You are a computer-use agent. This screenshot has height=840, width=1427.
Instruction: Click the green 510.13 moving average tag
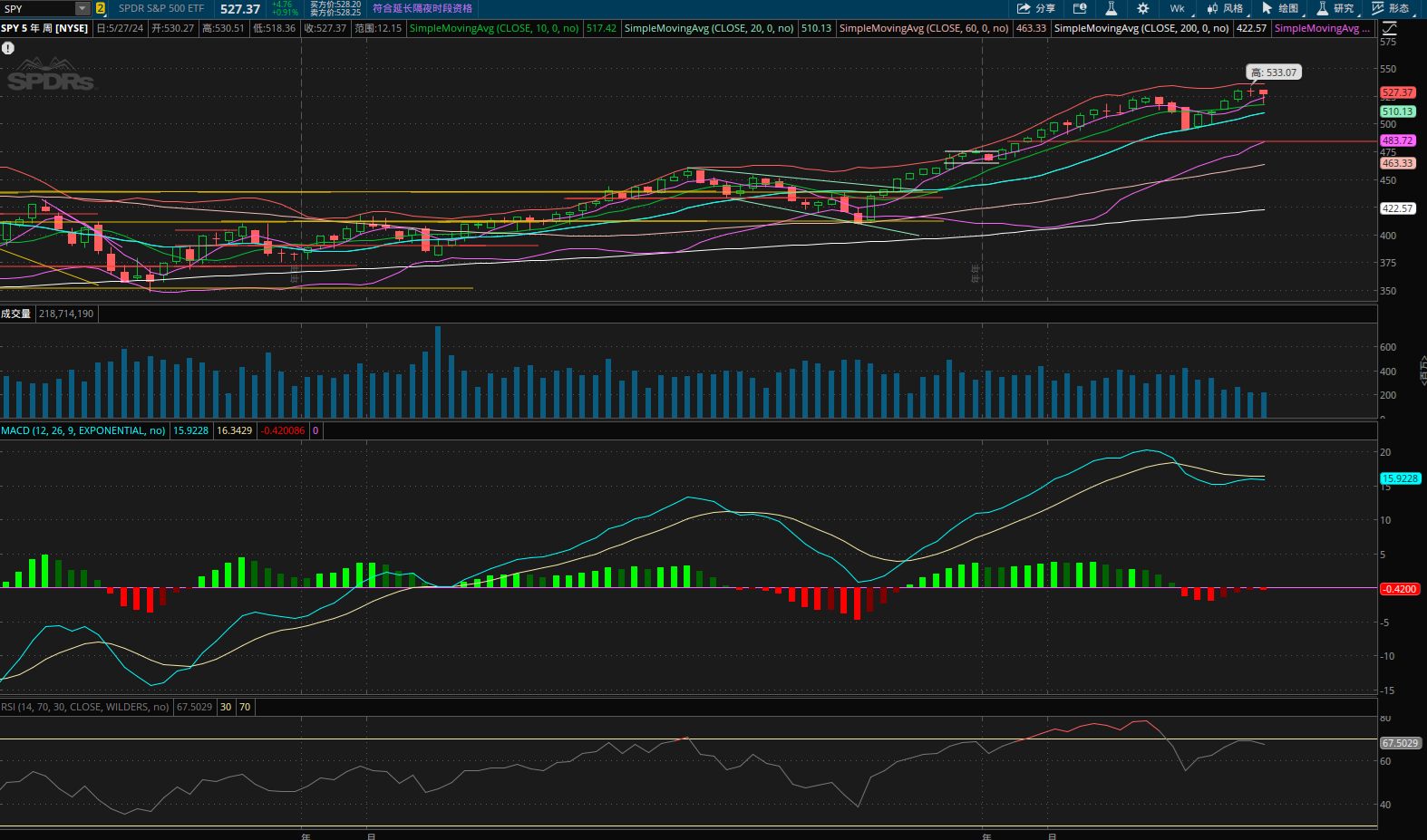1397,111
